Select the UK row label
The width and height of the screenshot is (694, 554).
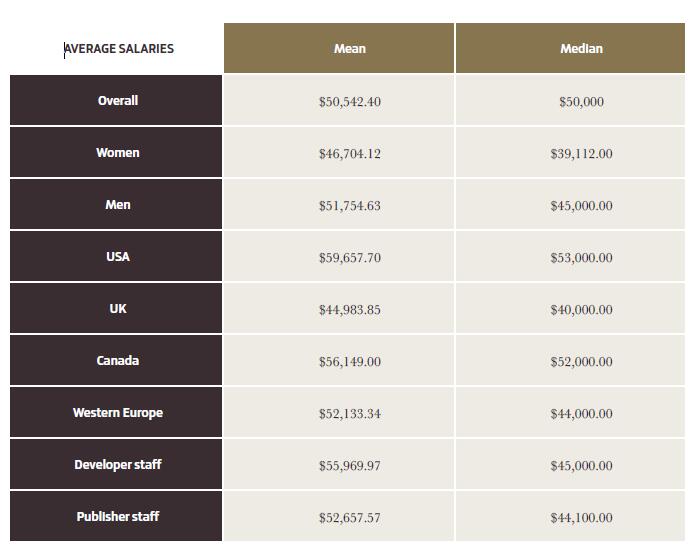point(116,308)
